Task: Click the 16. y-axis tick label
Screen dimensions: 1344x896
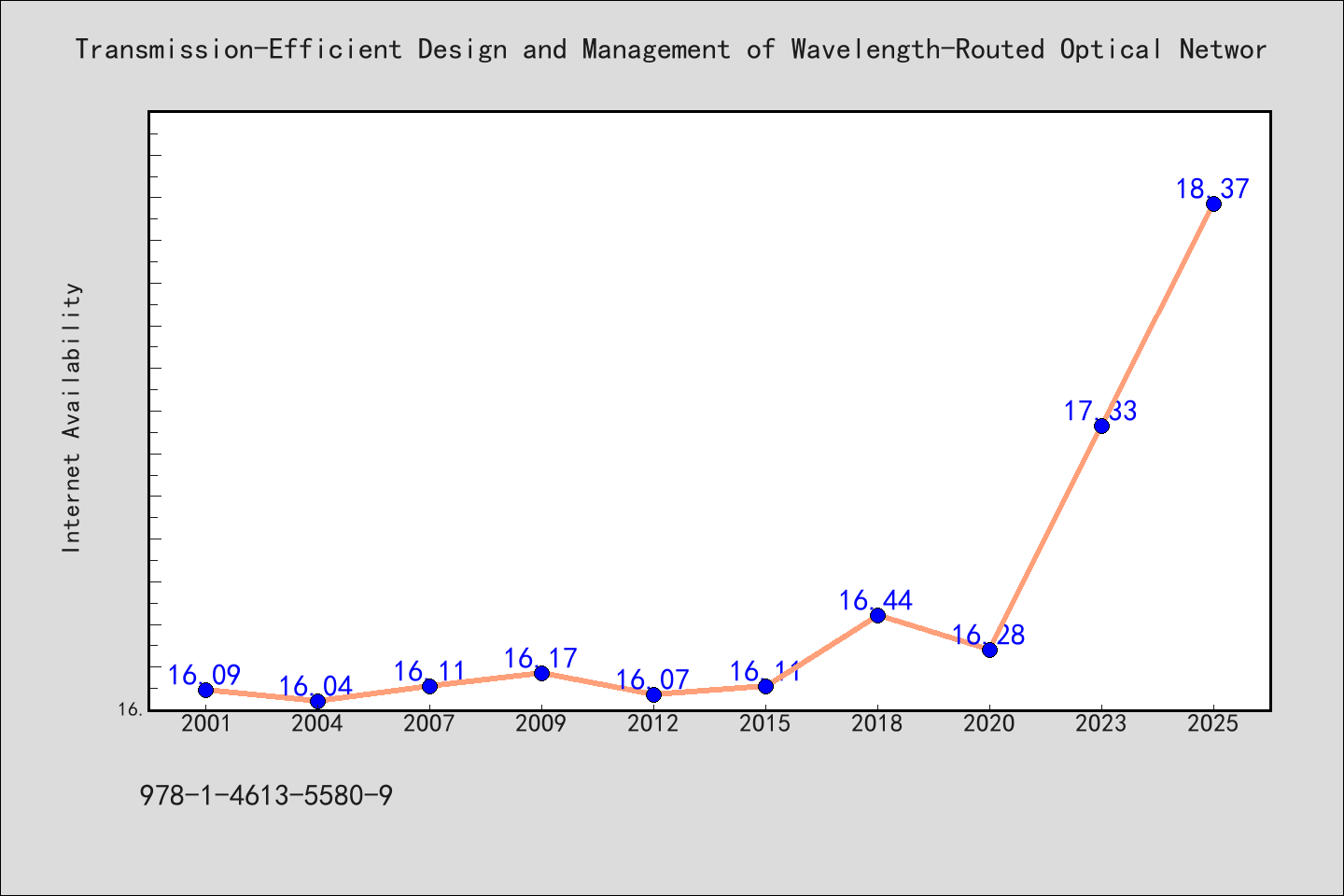Action: coord(131,709)
